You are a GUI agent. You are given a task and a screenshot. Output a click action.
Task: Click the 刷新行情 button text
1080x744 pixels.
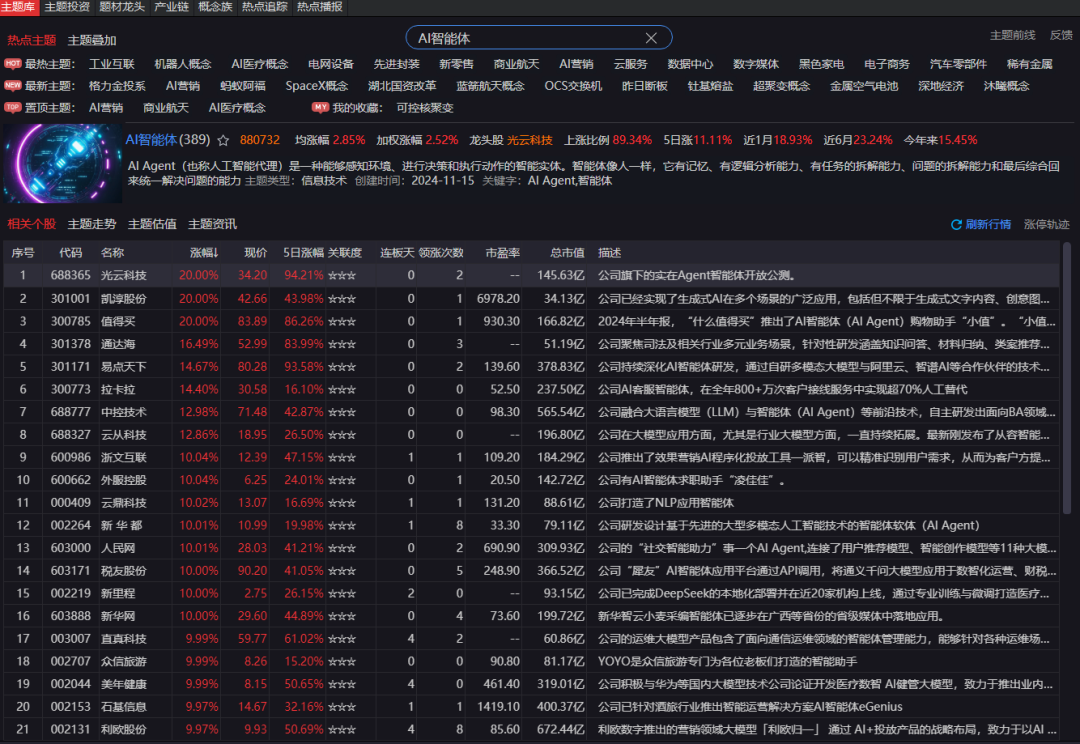click(988, 225)
